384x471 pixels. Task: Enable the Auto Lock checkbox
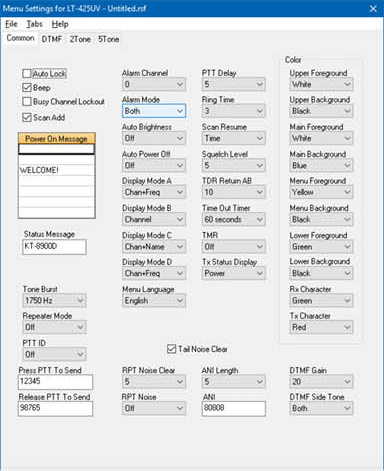coord(27,73)
